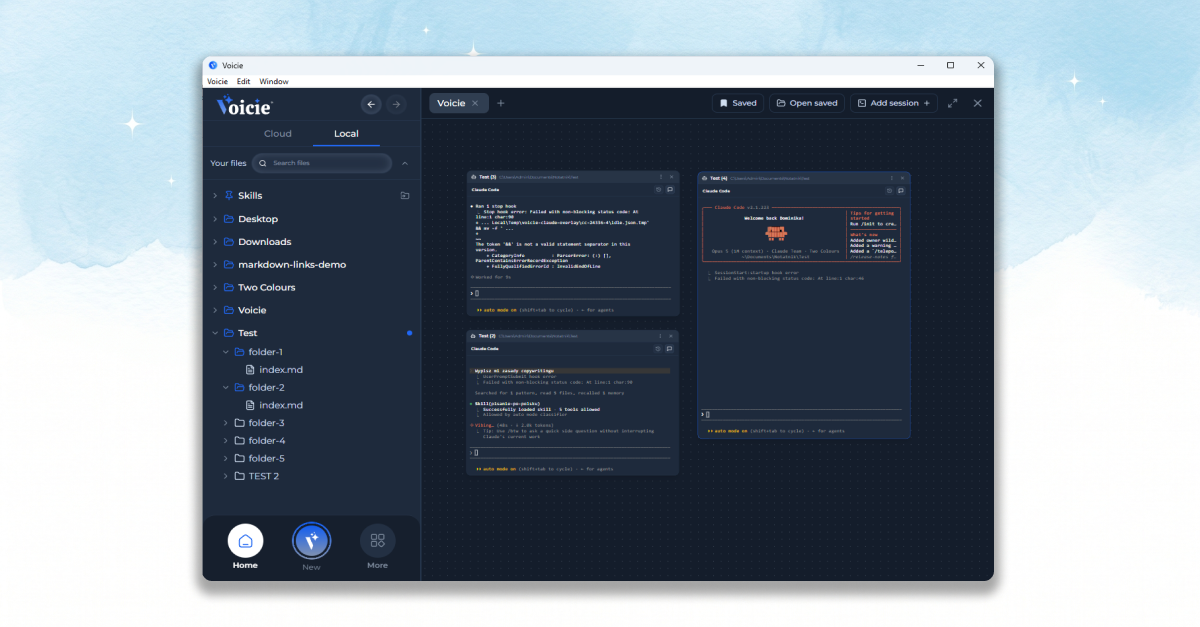Collapse folder-2 in the tree
The height and width of the screenshot is (627, 1200).
(226, 388)
